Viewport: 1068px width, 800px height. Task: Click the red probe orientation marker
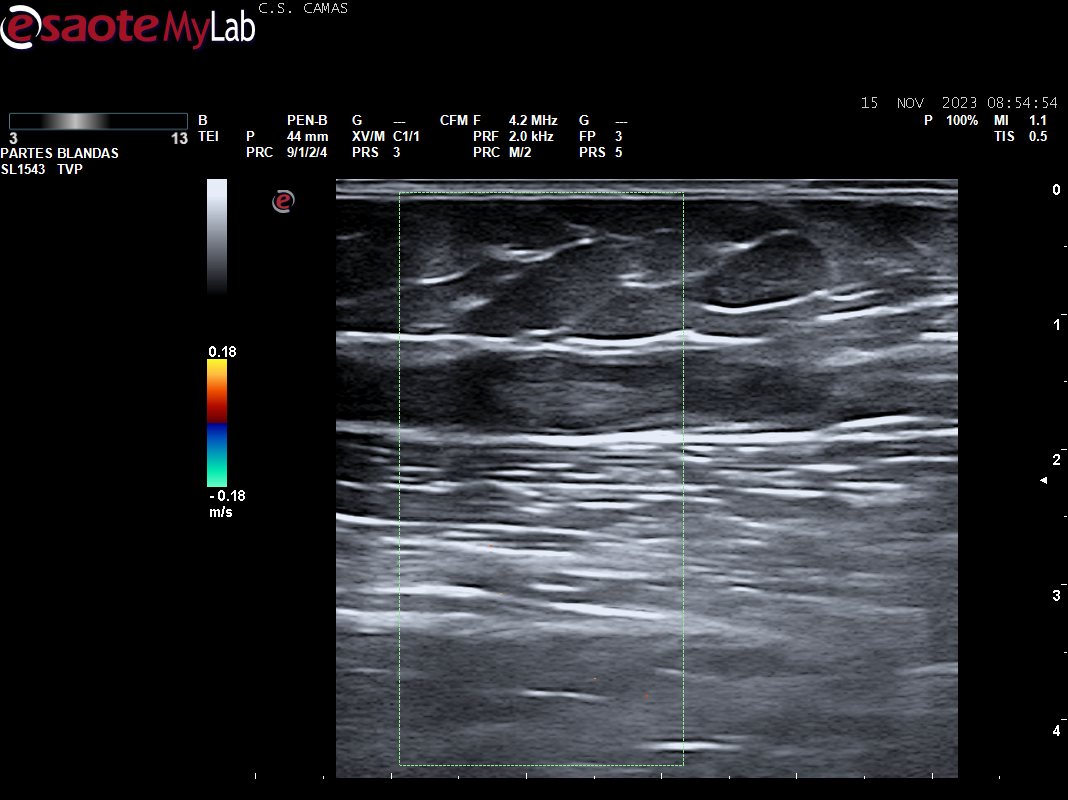point(284,202)
